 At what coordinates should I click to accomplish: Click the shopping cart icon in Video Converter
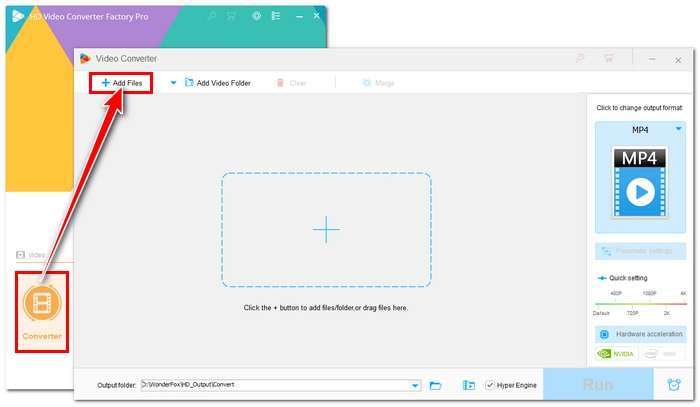609,58
